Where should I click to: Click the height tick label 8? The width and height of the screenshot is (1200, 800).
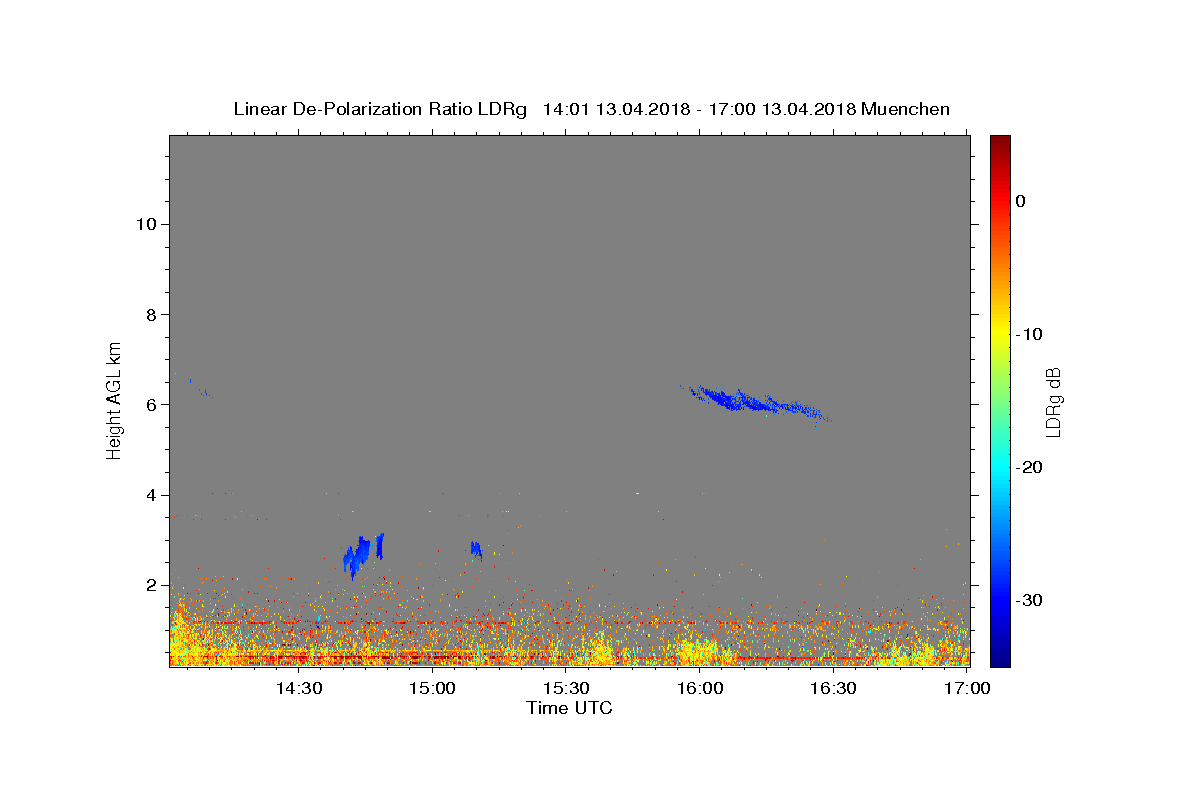149,314
